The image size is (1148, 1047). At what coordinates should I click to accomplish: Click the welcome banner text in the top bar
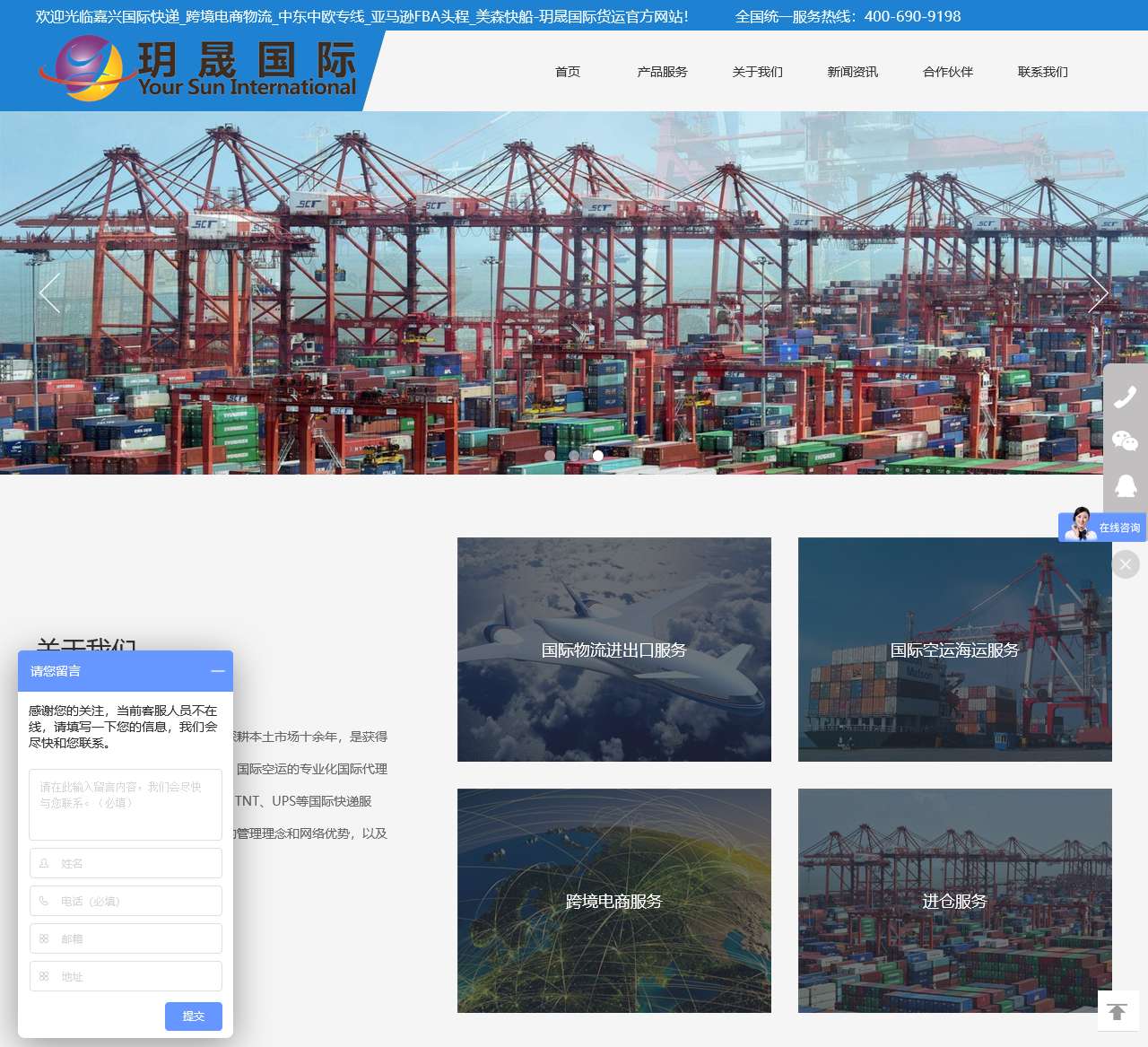click(x=362, y=16)
